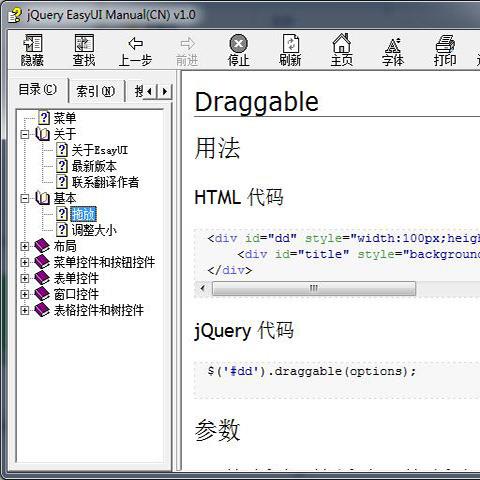Expand the 布局 tree node
This screenshot has height=480, width=480.
click(x=25, y=246)
